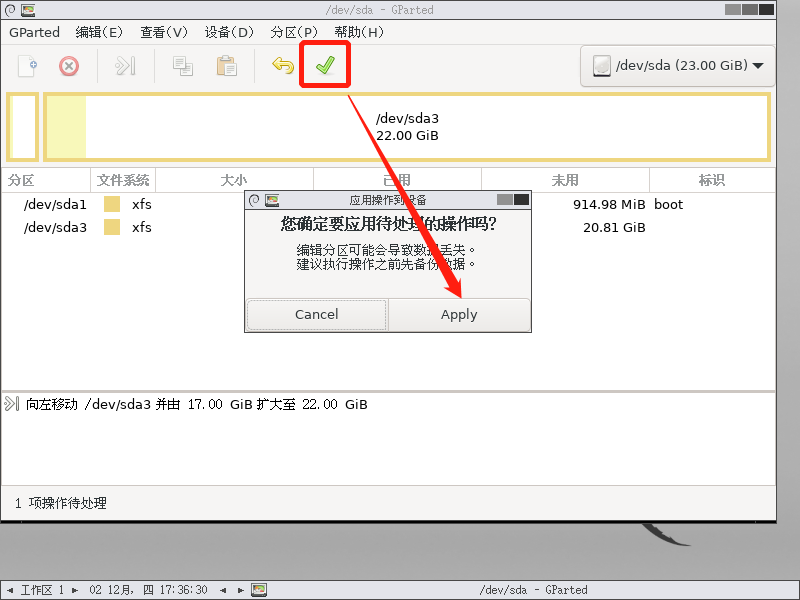Undo the last operation via toolbar icon
The width and height of the screenshot is (800, 600).
tap(281, 66)
